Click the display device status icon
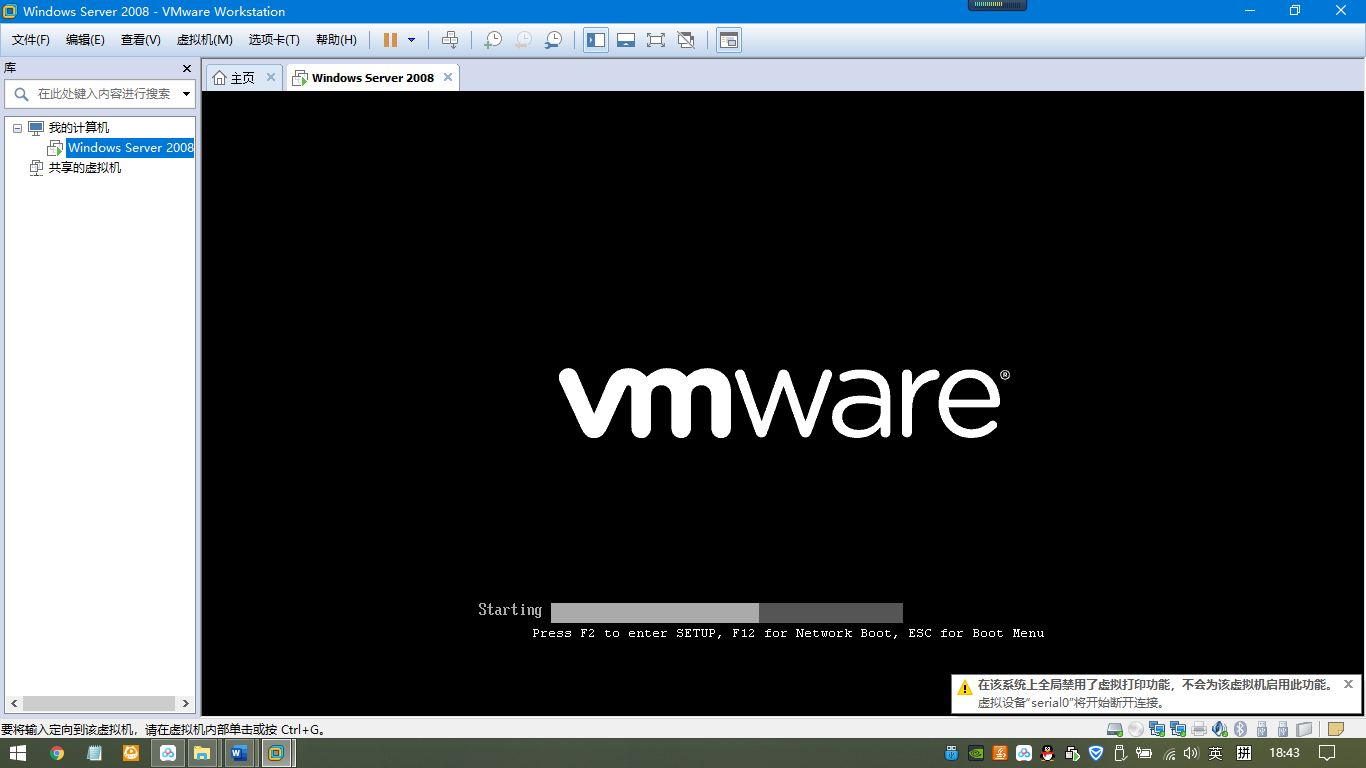Viewport: 1366px width, 768px height. (1304, 729)
